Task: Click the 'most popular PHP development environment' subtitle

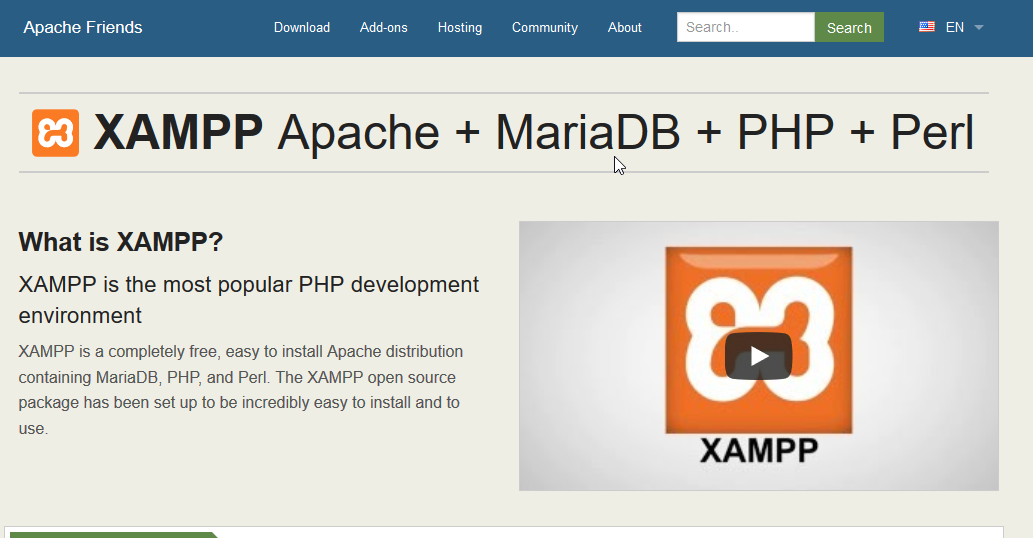Action: pyautogui.click(x=248, y=300)
